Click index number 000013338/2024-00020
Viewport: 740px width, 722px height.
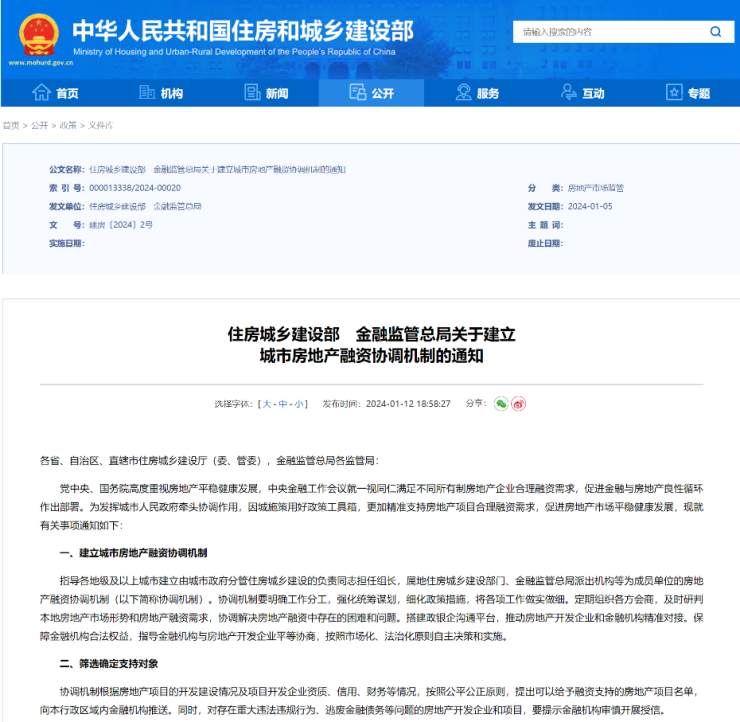pos(135,188)
